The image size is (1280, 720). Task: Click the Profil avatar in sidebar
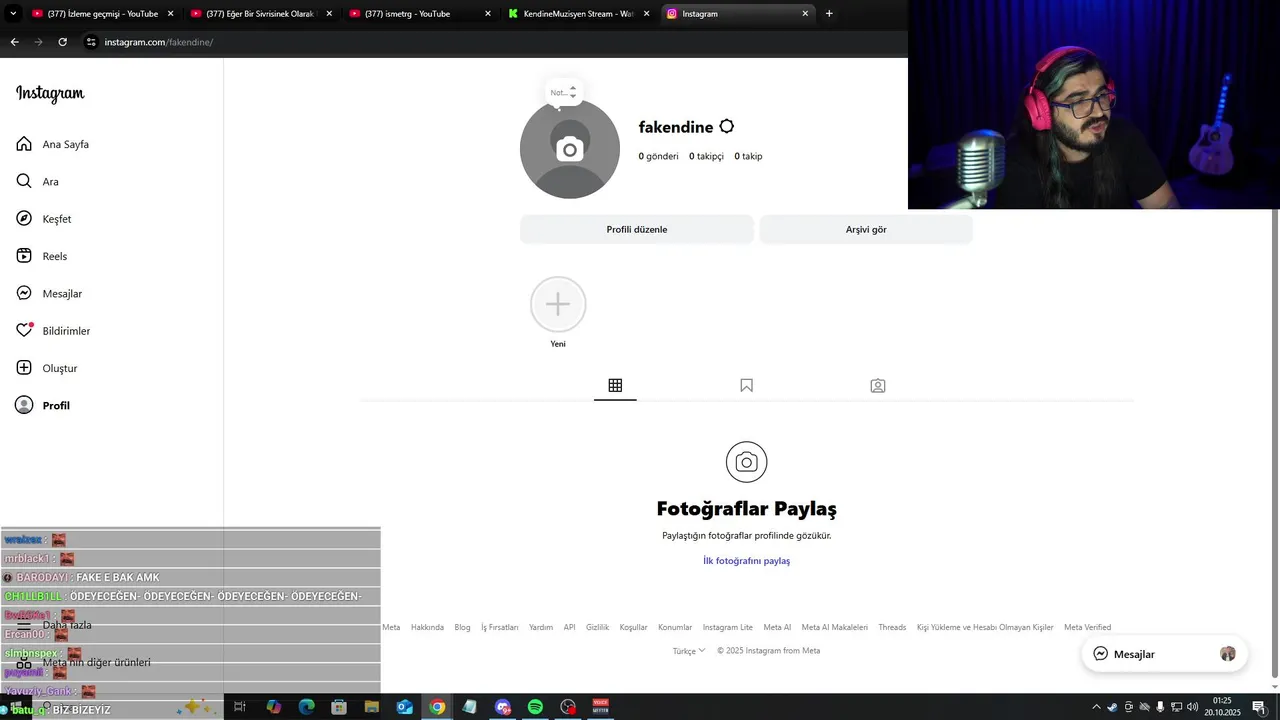(24, 405)
